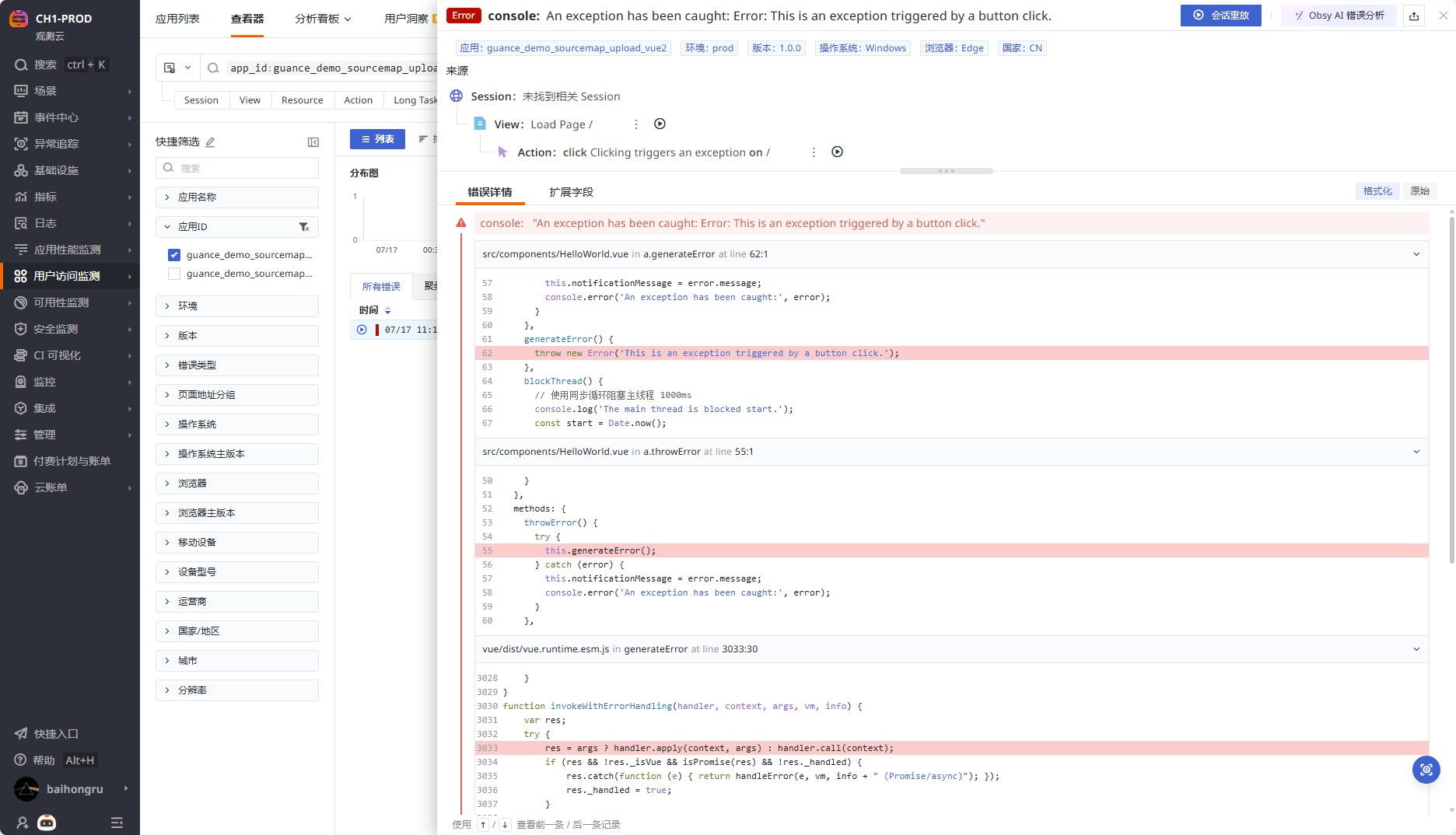Open 异常追踪 in the sidebar
The image size is (1456, 835).
pos(70,144)
